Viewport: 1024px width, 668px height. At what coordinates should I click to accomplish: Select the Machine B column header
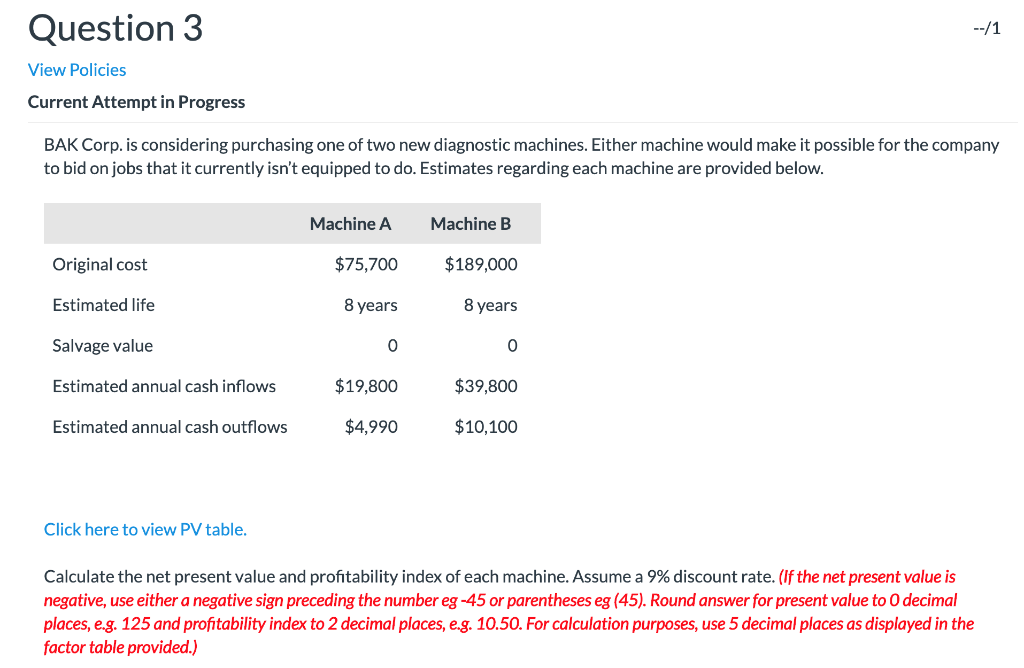click(x=470, y=223)
